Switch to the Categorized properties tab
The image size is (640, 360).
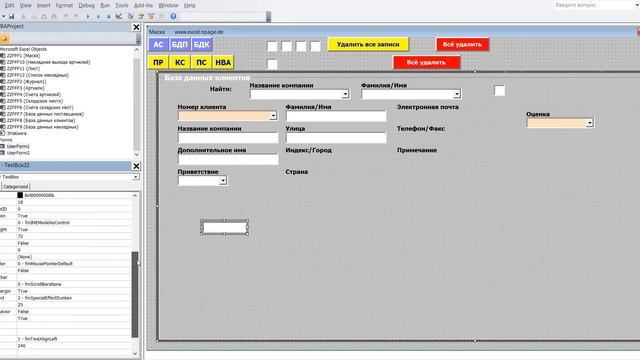[x=16, y=187]
